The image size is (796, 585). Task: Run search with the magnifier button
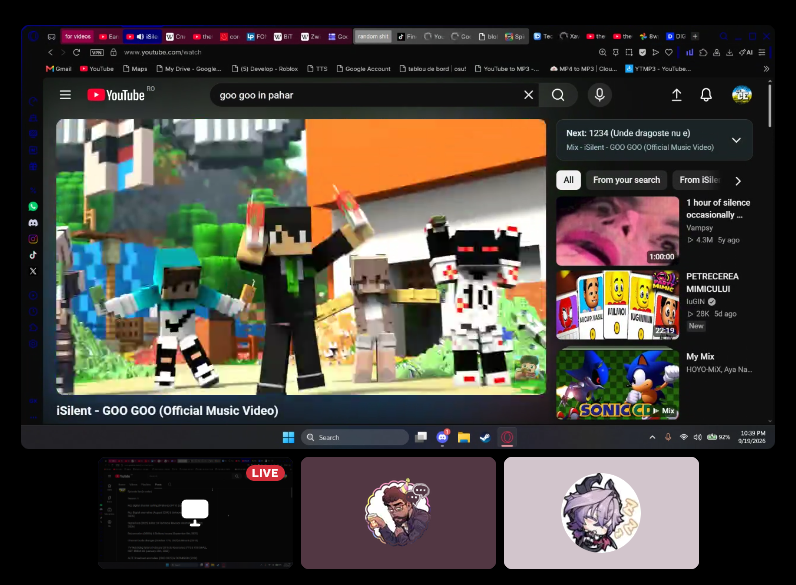(x=558, y=95)
